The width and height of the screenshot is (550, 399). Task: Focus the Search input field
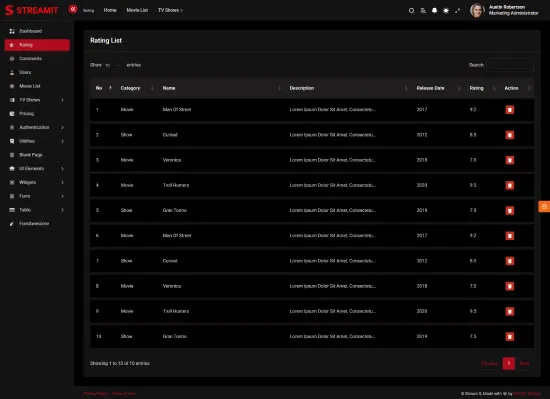pos(509,65)
